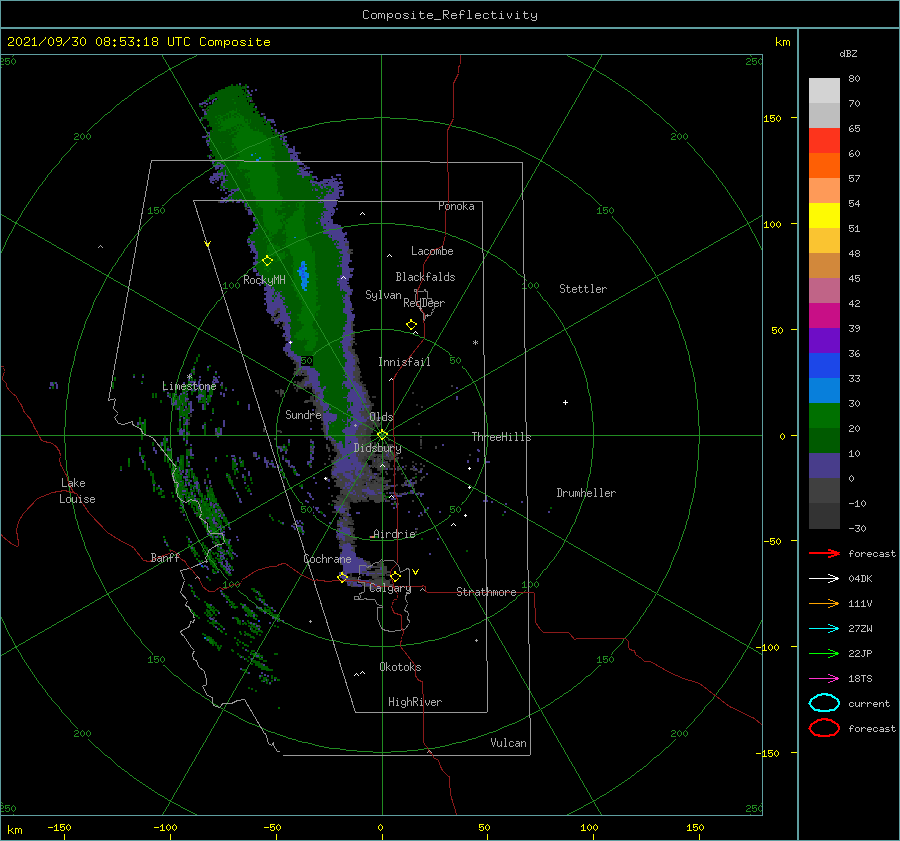Click the RedDeer city label

coord(424,303)
